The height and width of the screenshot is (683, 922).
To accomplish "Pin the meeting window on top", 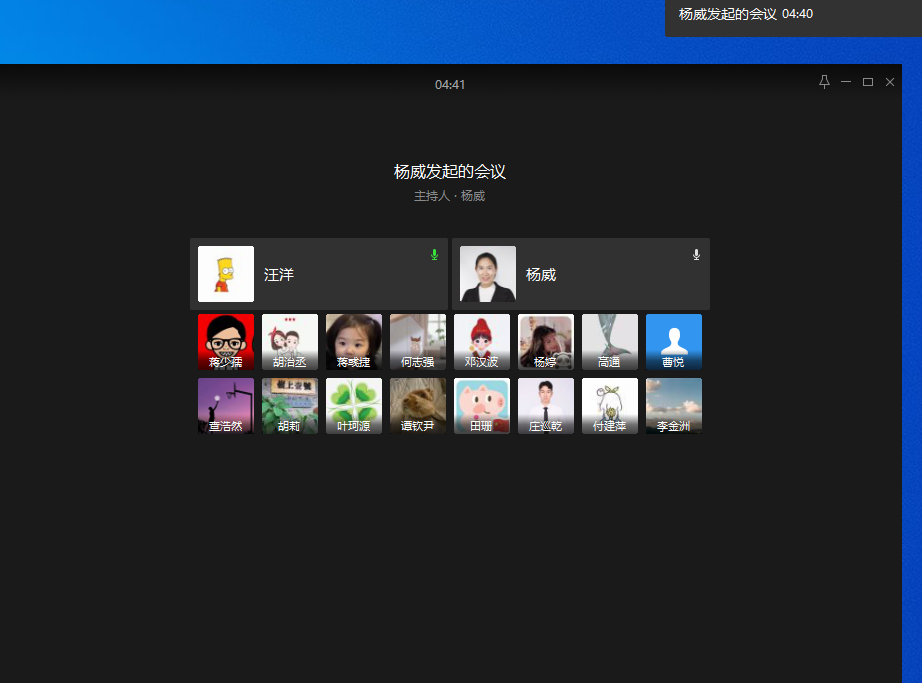I will pos(824,82).
